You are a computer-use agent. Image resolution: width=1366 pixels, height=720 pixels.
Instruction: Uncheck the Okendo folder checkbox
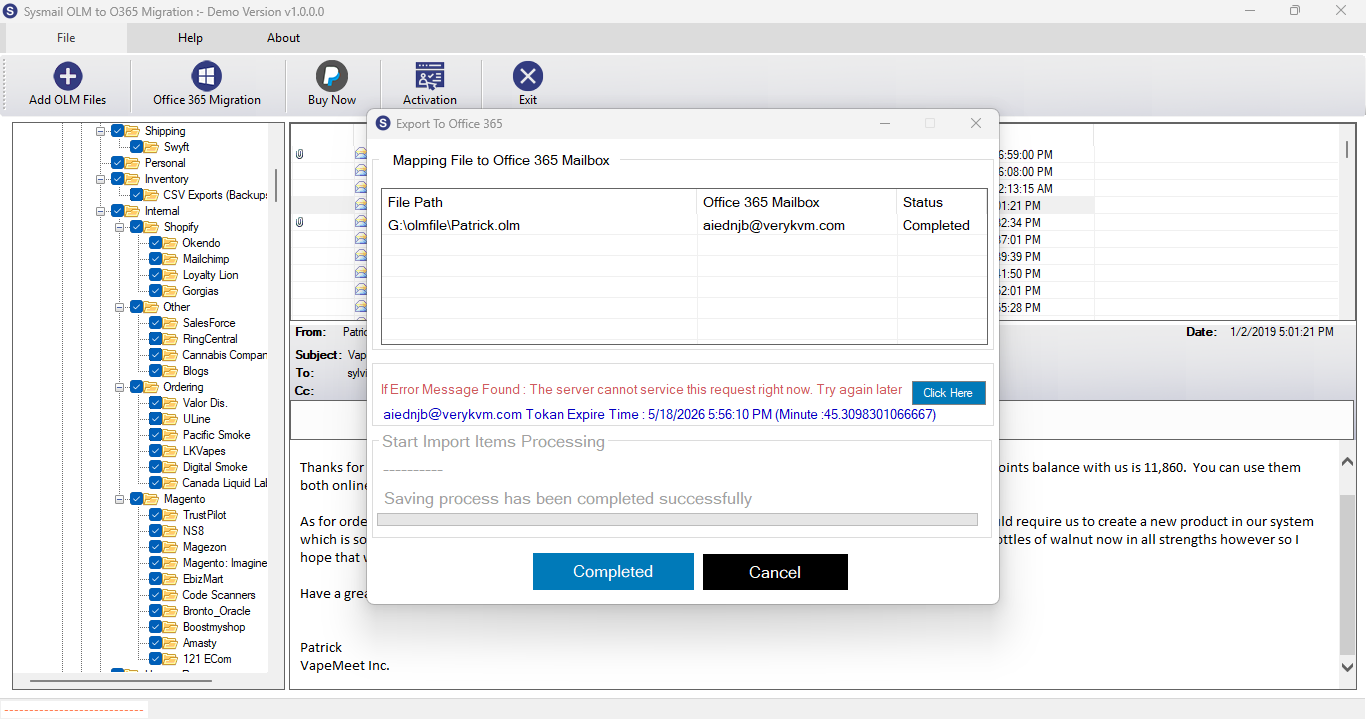(x=156, y=243)
